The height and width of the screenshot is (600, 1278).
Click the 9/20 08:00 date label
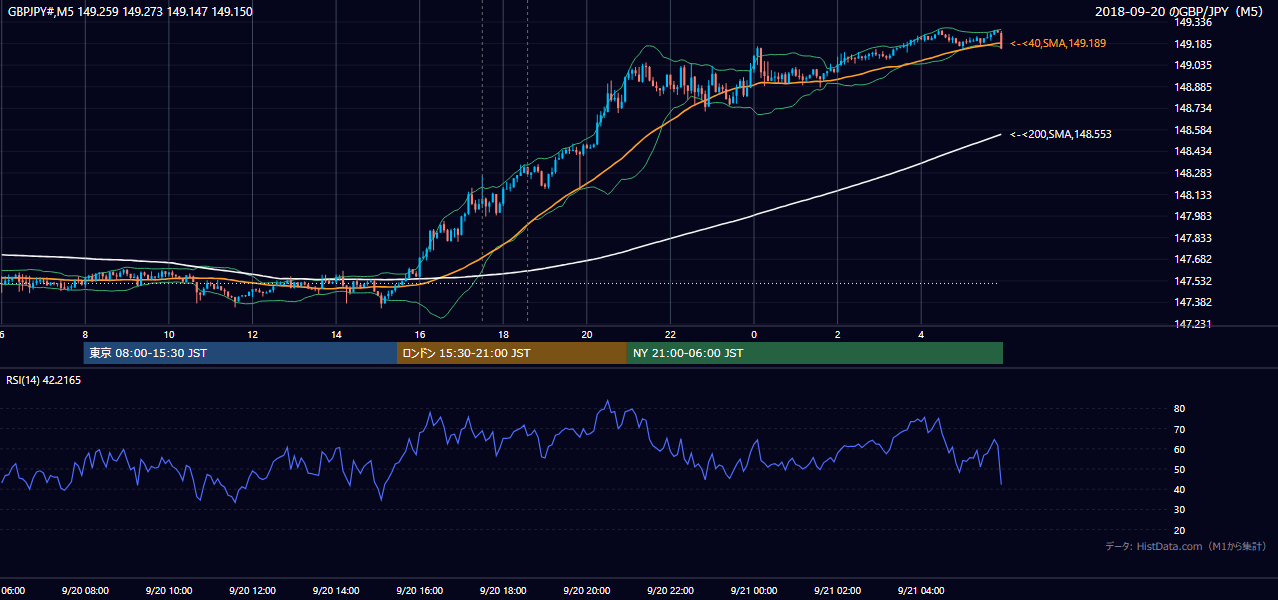coord(84,591)
